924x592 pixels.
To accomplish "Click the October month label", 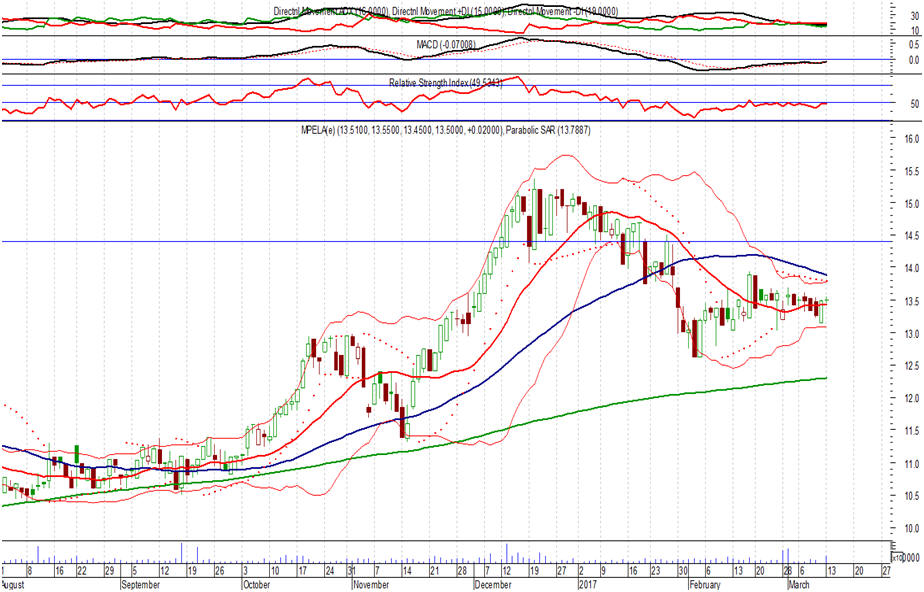I will (x=256, y=585).
